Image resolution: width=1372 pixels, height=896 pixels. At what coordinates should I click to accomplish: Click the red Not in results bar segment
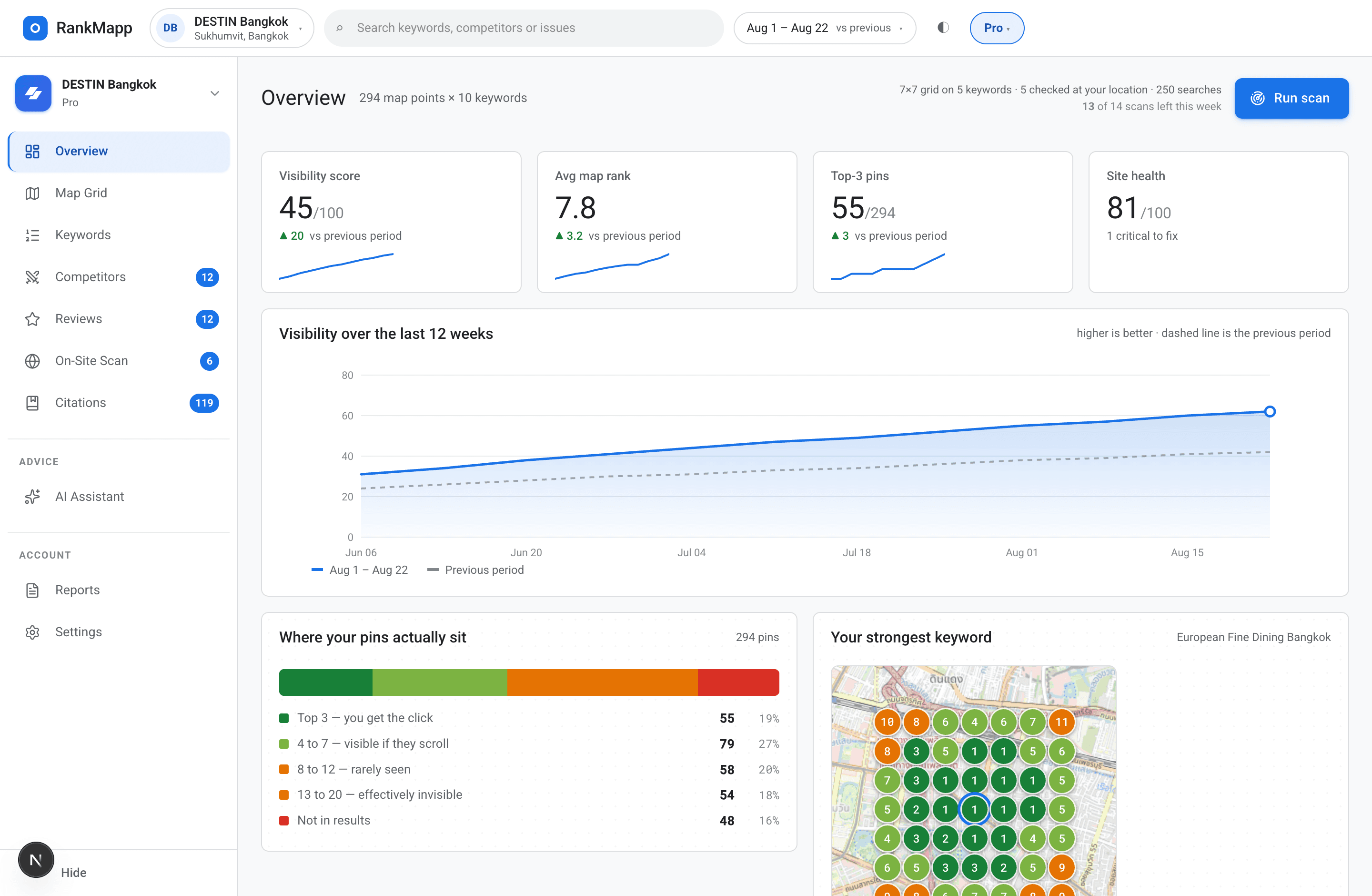738,682
